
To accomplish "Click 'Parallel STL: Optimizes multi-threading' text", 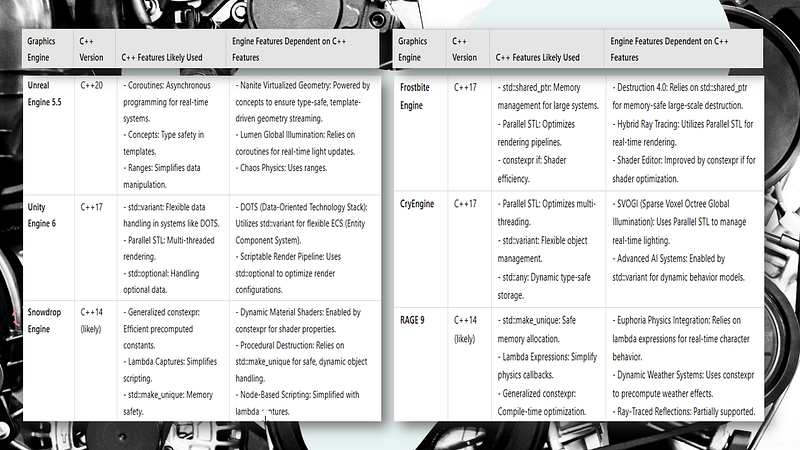I will tap(546, 213).
